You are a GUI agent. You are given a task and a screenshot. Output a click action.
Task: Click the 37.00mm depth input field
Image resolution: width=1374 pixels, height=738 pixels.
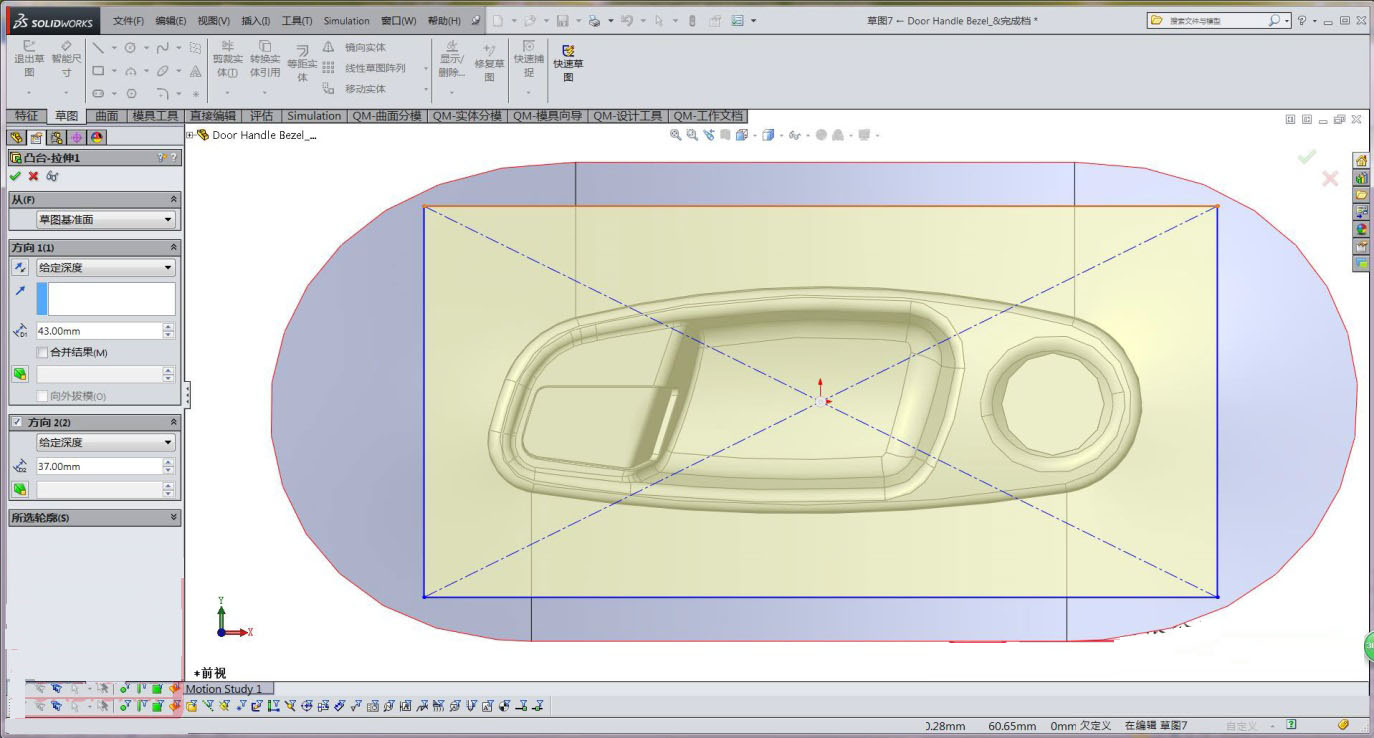click(98, 466)
